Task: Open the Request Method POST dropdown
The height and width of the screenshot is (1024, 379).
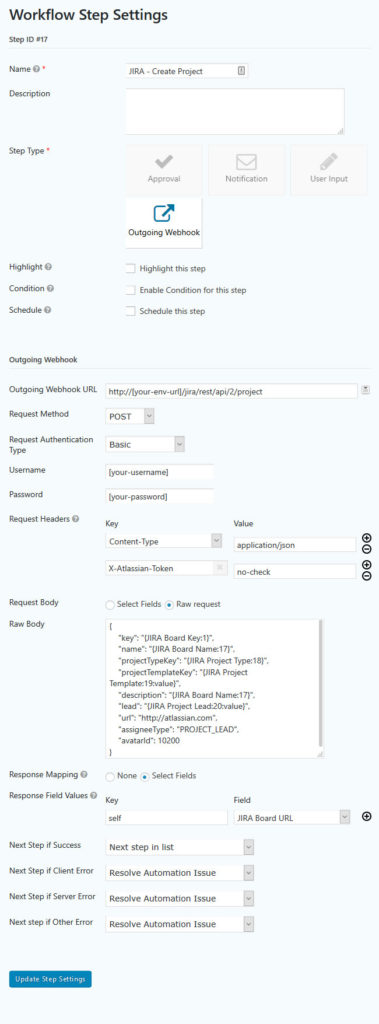Action: click(x=130, y=416)
